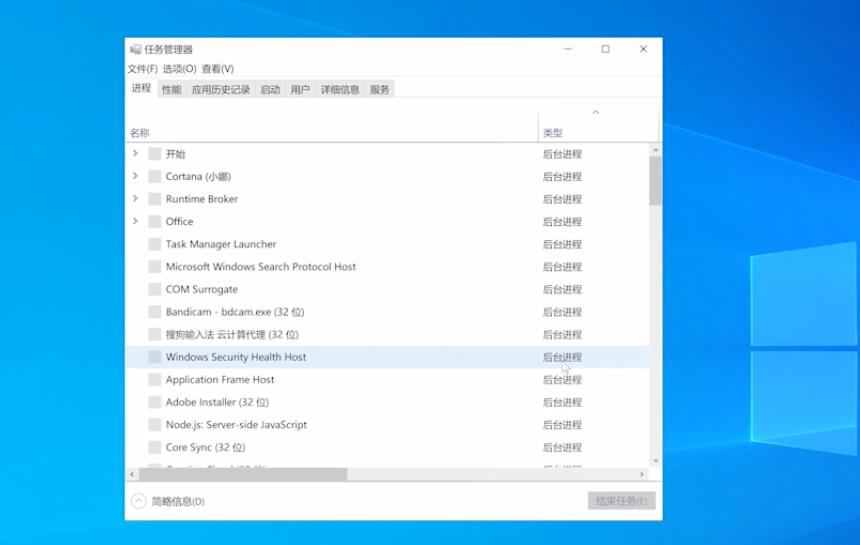860x545 pixels.
Task: Click the Cortana (小娜) process icon
Action: [155, 177]
